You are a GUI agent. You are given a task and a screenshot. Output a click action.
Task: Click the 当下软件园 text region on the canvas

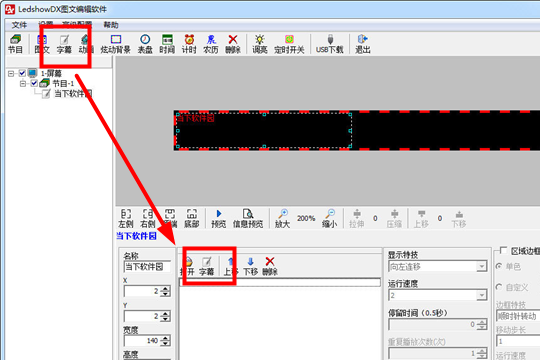[x=264, y=131]
